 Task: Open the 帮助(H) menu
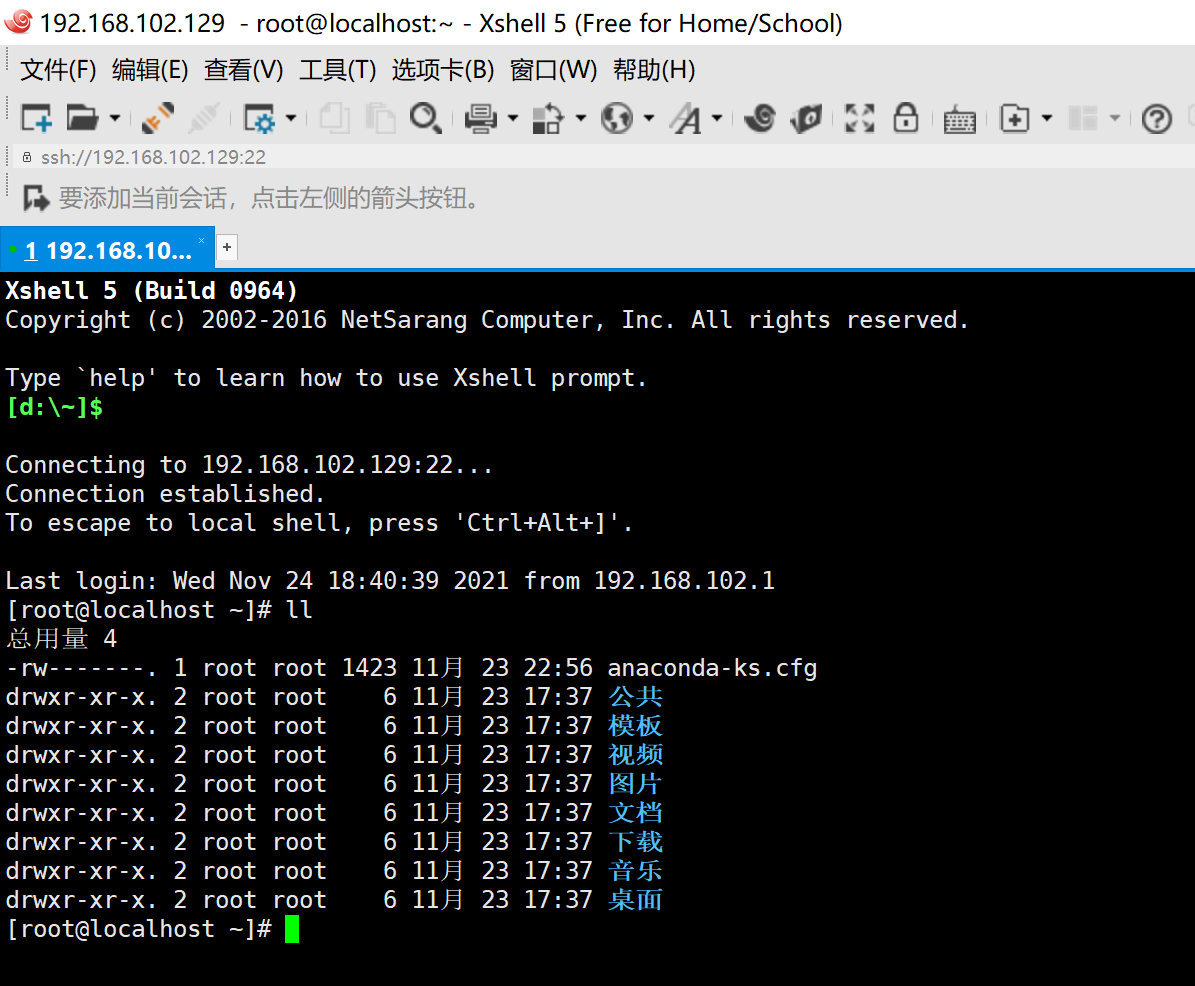[x=654, y=70]
